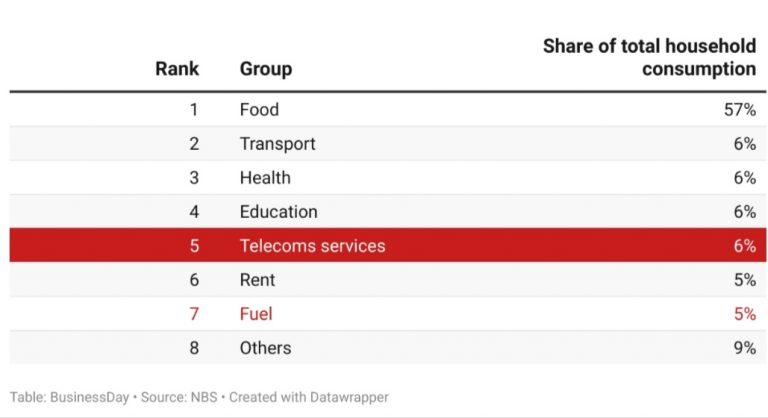Click rank number 1
The width and height of the screenshot is (768, 418).
194,110
